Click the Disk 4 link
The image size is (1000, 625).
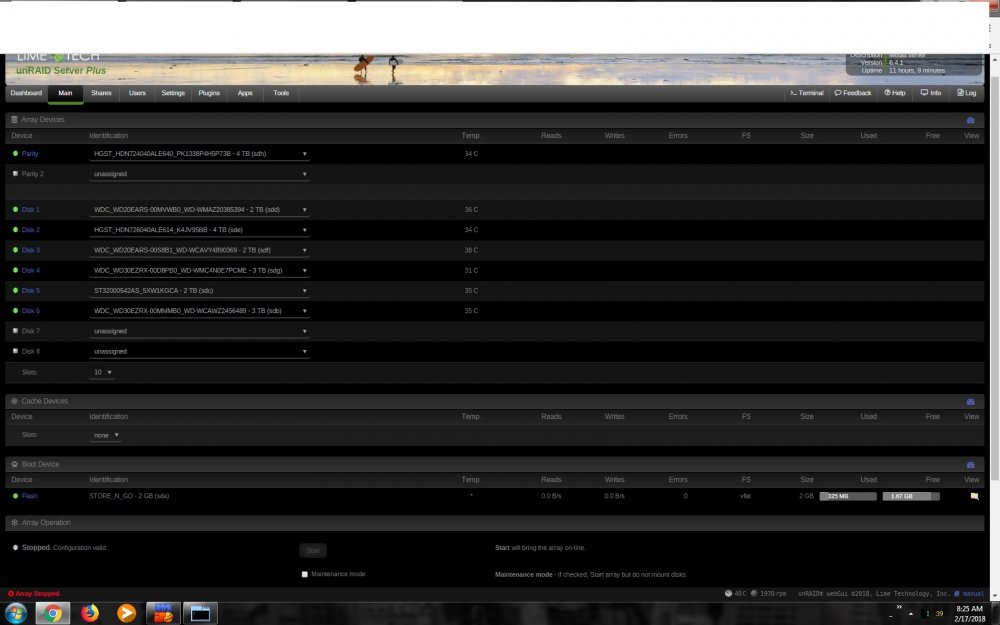pos(31,270)
